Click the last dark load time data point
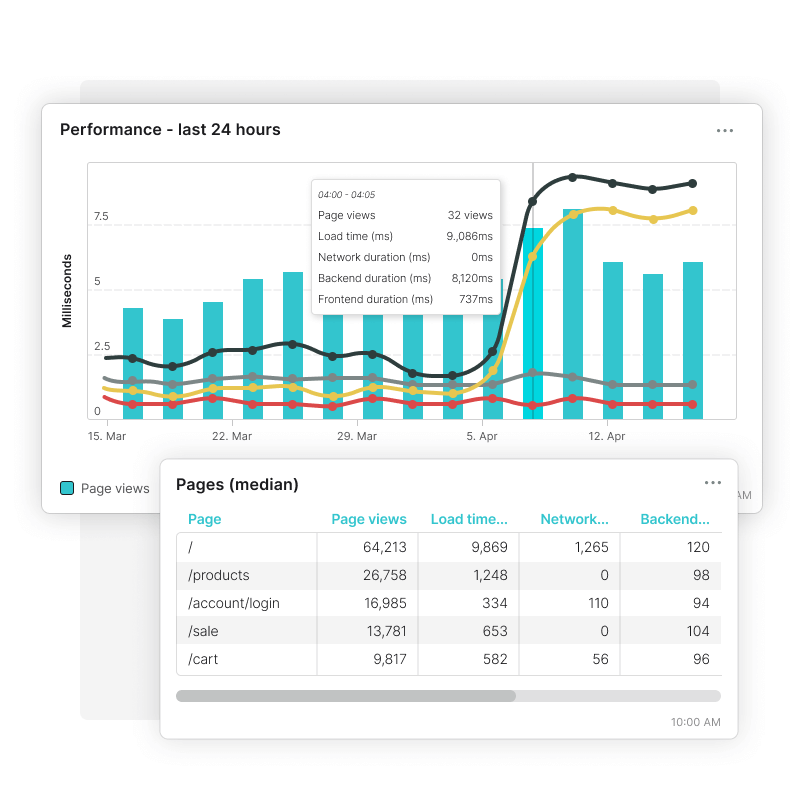 pos(692,184)
